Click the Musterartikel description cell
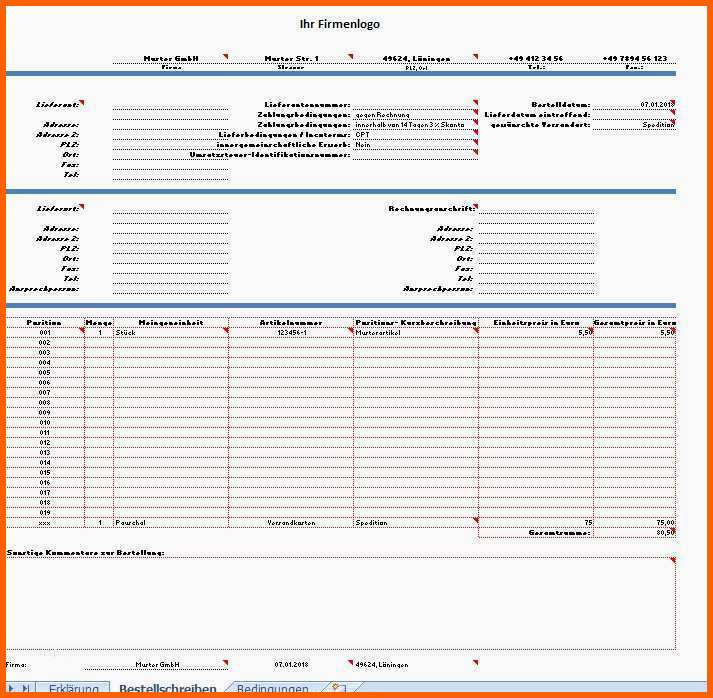This screenshot has height=698, width=713. [415, 332]
